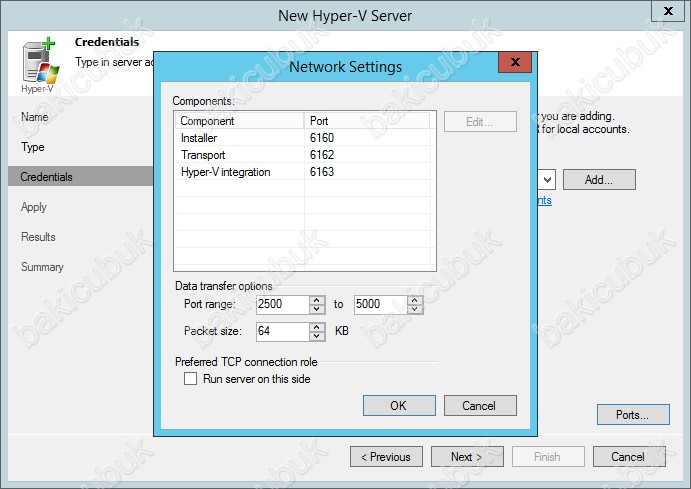Cancel the Network Settings dialog
Image resolution: width=691 pixels, height=489 pixels.
point(480,405)
